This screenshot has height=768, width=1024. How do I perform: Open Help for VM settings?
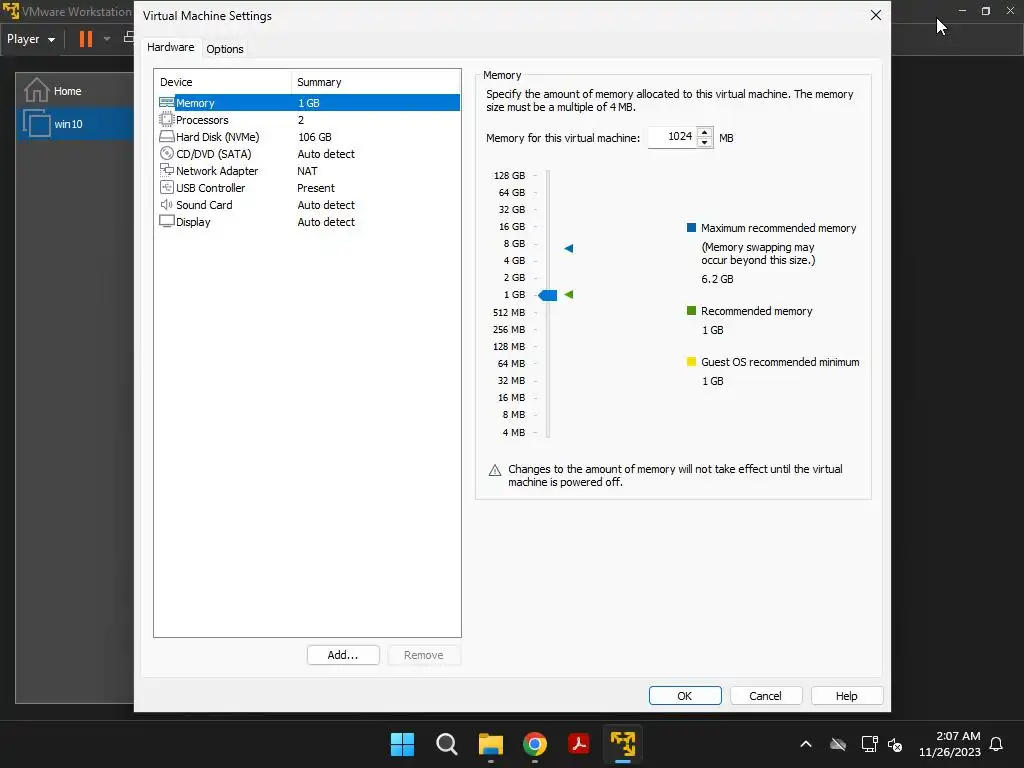click(x=847, y=696)
